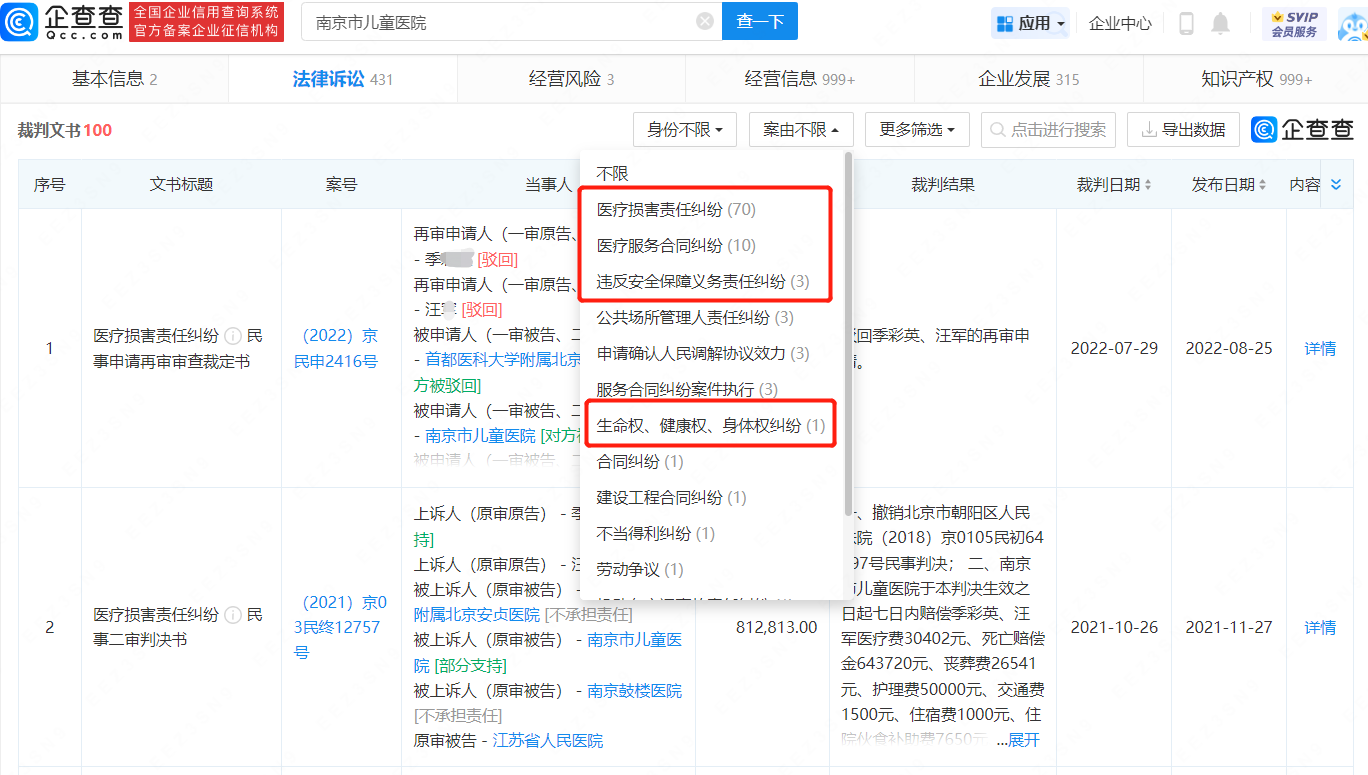Open the notification bell
The image size is (1368, 775).
click(x=1220, y=23)
